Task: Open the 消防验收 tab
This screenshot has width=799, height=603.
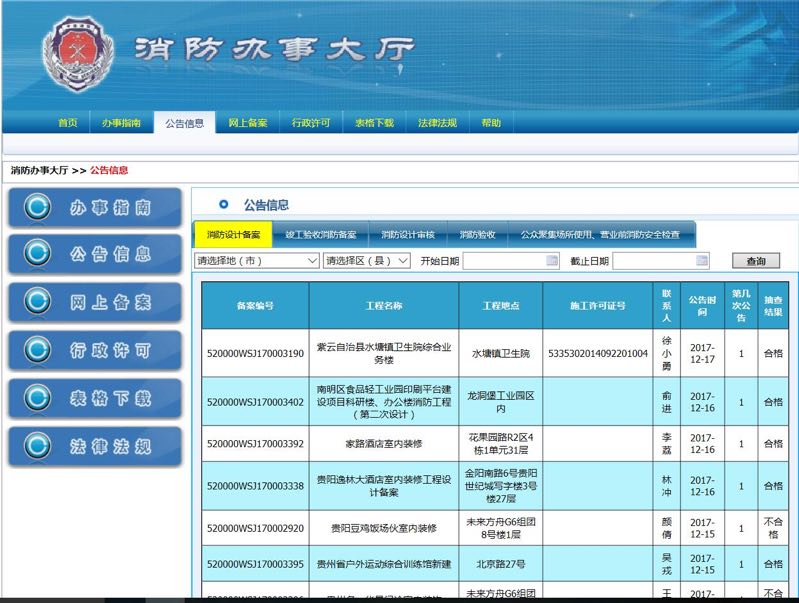Action: [477, 235]
